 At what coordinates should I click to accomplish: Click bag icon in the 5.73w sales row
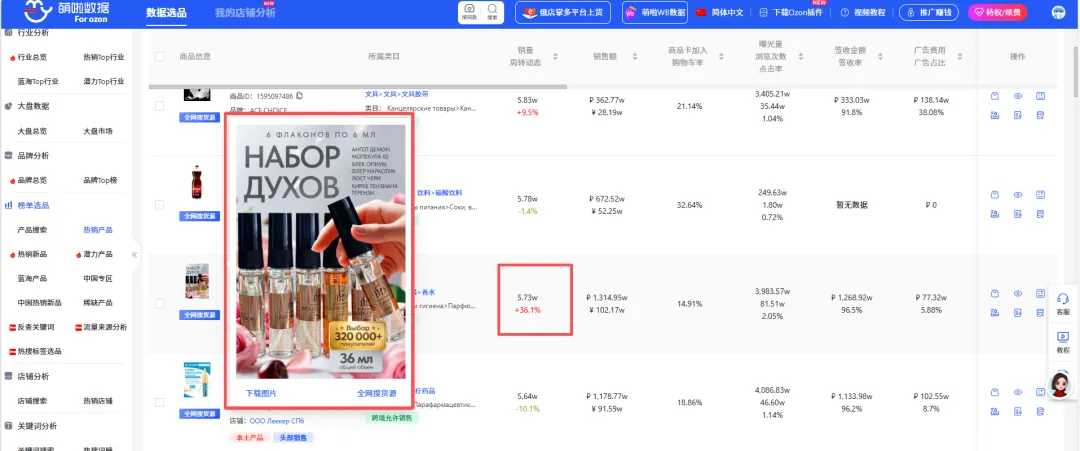pos(995,294)
